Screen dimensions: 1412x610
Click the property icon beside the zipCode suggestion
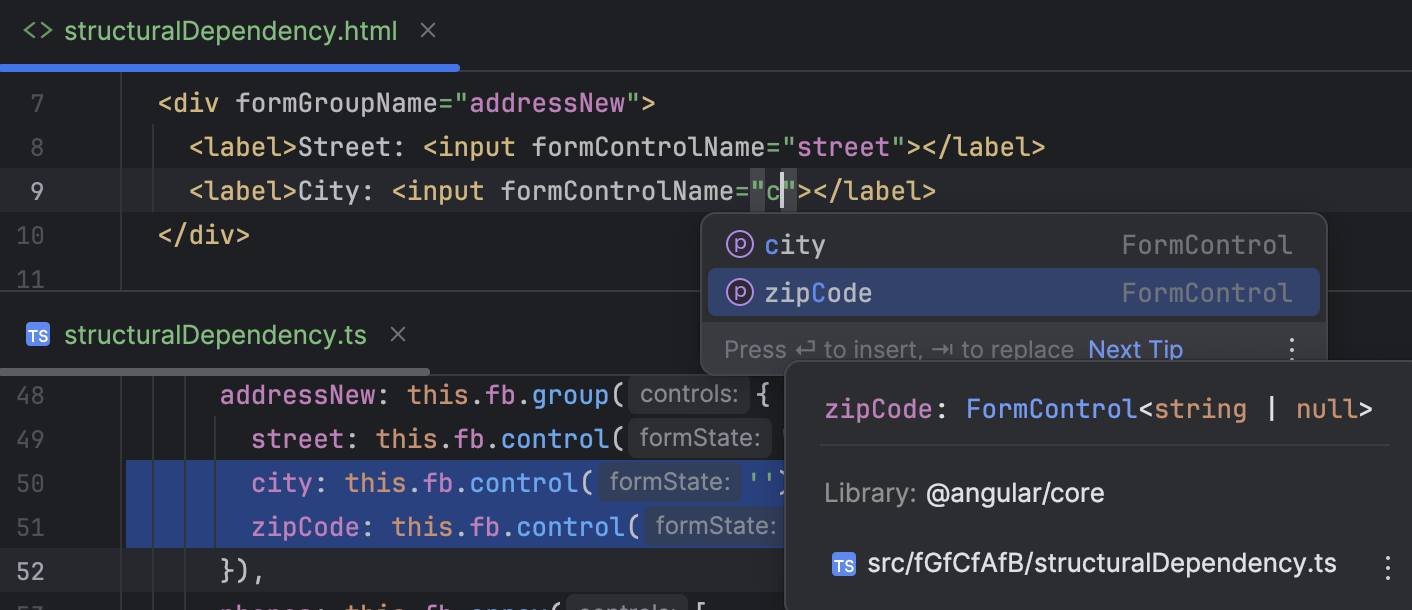click(x=740, y=292)
